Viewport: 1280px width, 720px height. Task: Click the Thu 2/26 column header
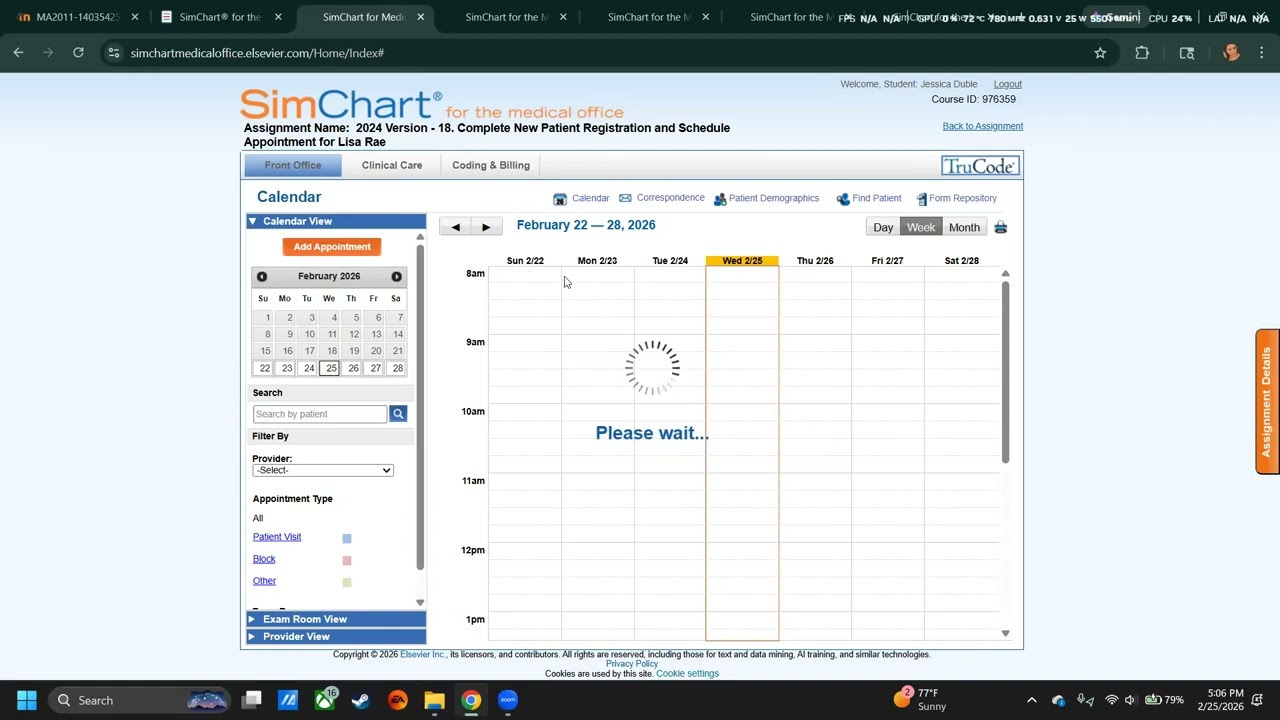pos(815,261)
